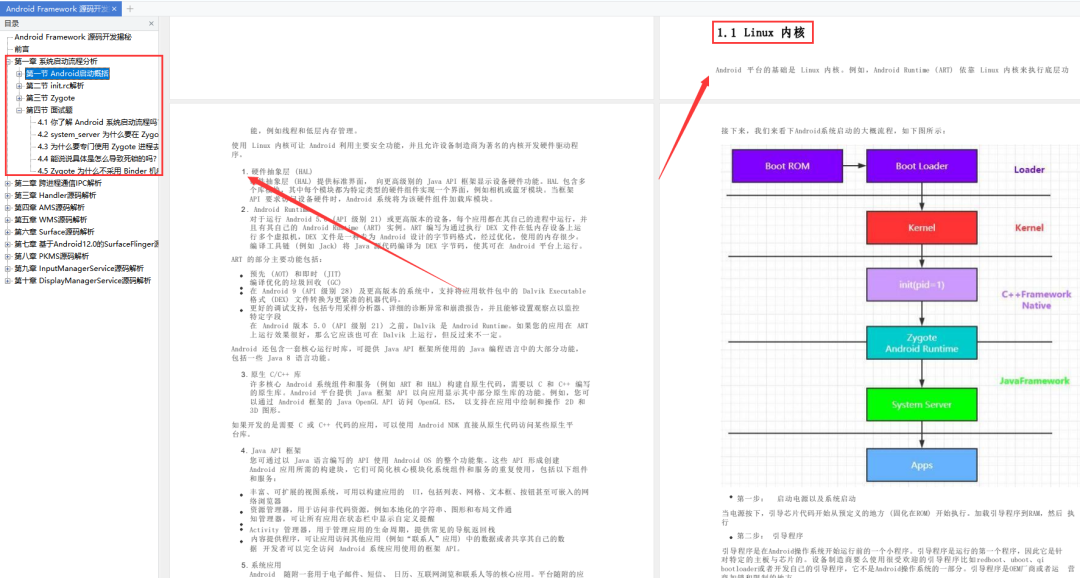Open 4.5 Zygote 为什么不采用 Binder entry
Image resolution: width=1080 pixels, height=578 pixels.
(x=98, y=171)
